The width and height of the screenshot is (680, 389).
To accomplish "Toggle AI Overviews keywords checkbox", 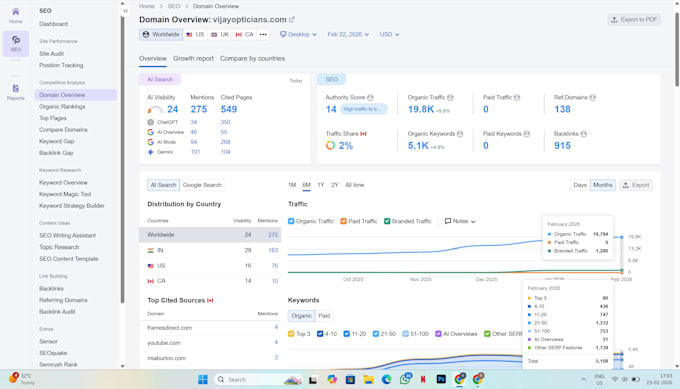I will tap(438, 334).
